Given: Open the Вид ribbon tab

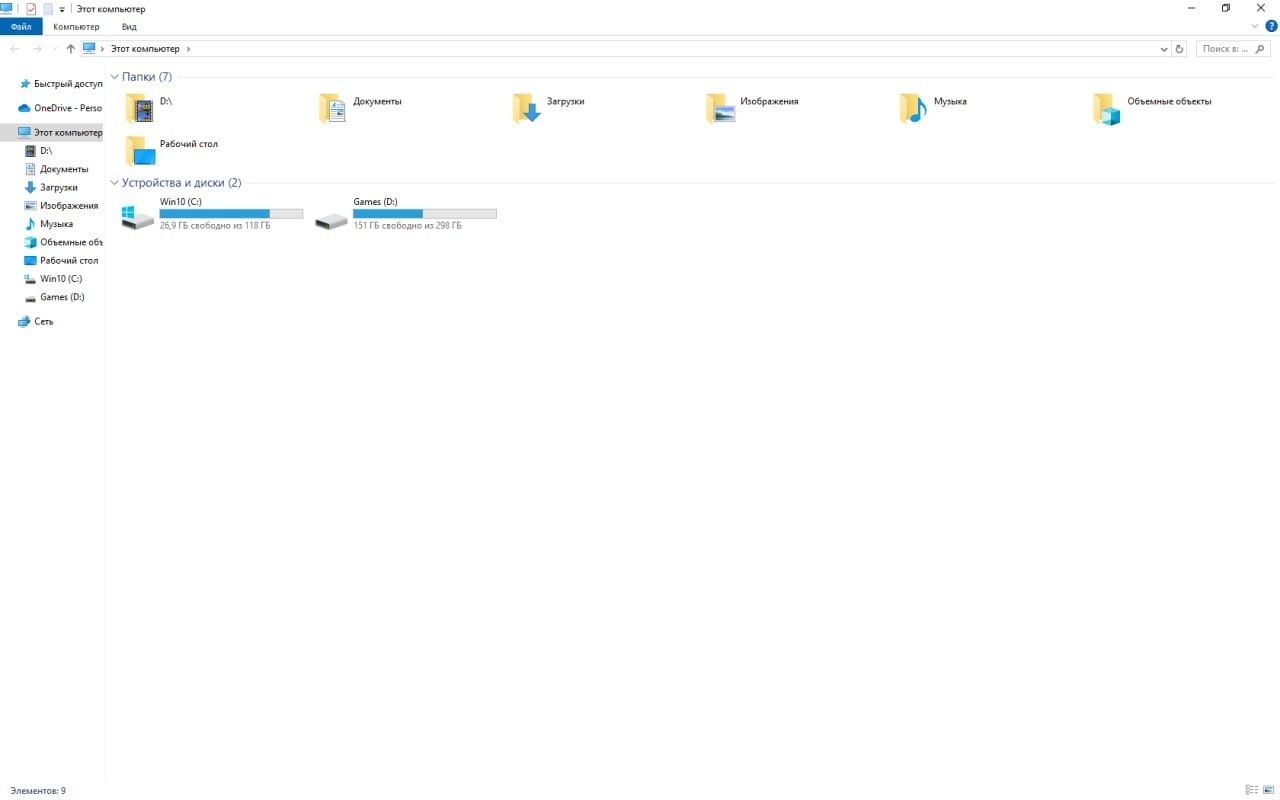Looking at the screenshot, I should coord(128,27).
